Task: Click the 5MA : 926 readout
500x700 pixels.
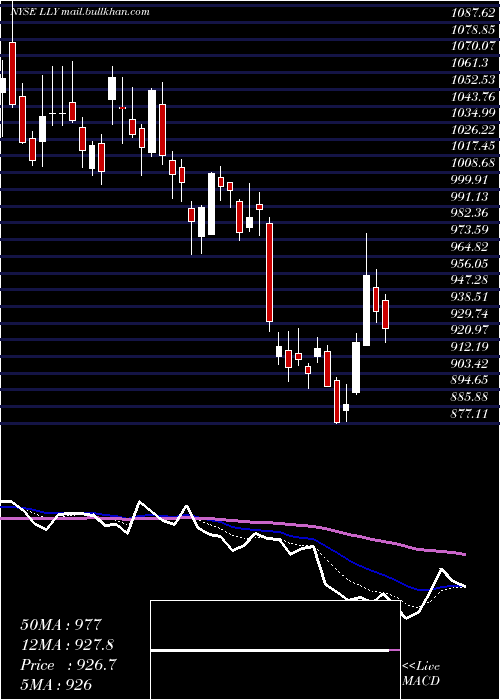Action: point(56,685)
